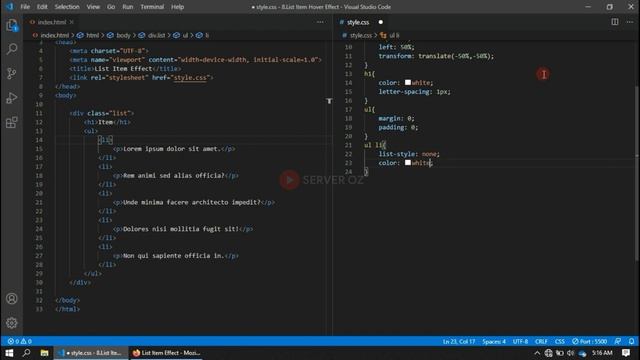The width and height of the screenshot is (640, 360).
Task: Open the Help menu
Action: coord(178,7)
